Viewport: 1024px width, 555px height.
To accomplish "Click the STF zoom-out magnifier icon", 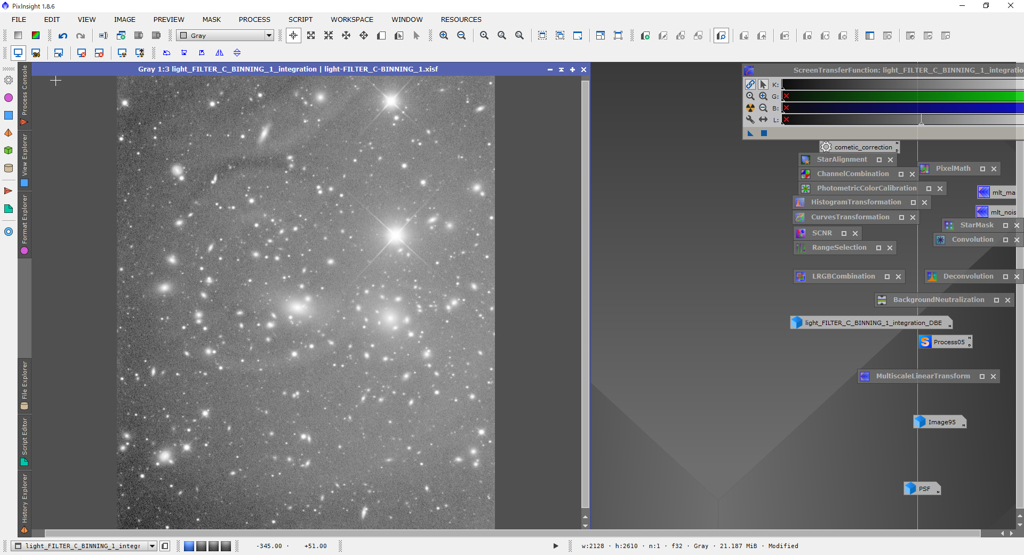I will (x=763, y=108).
